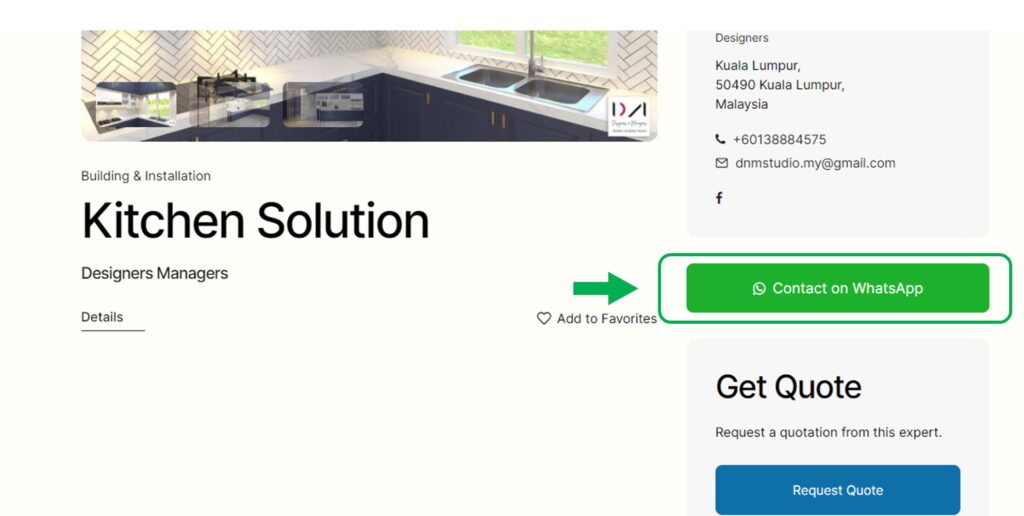The height and width of the screenshot is (516, 1024).
Task: Click the envelope email icon
Action: 722,163
